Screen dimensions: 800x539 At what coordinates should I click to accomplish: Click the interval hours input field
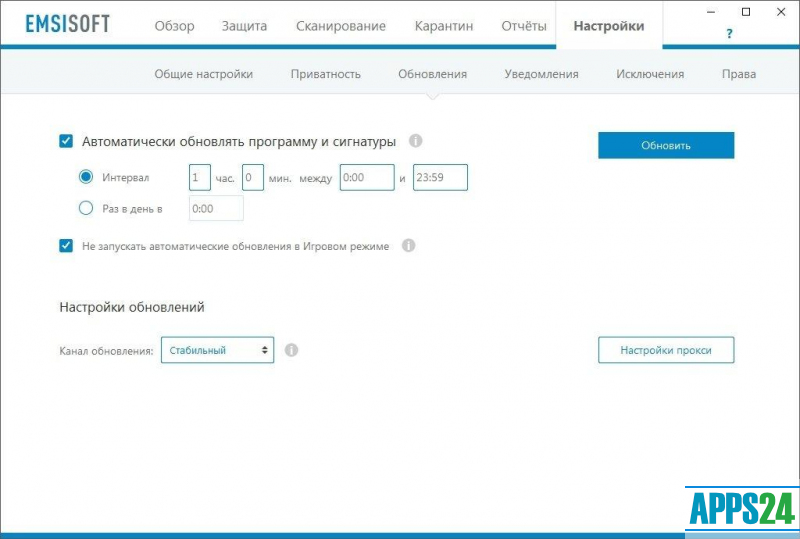(x=200, y=177)
